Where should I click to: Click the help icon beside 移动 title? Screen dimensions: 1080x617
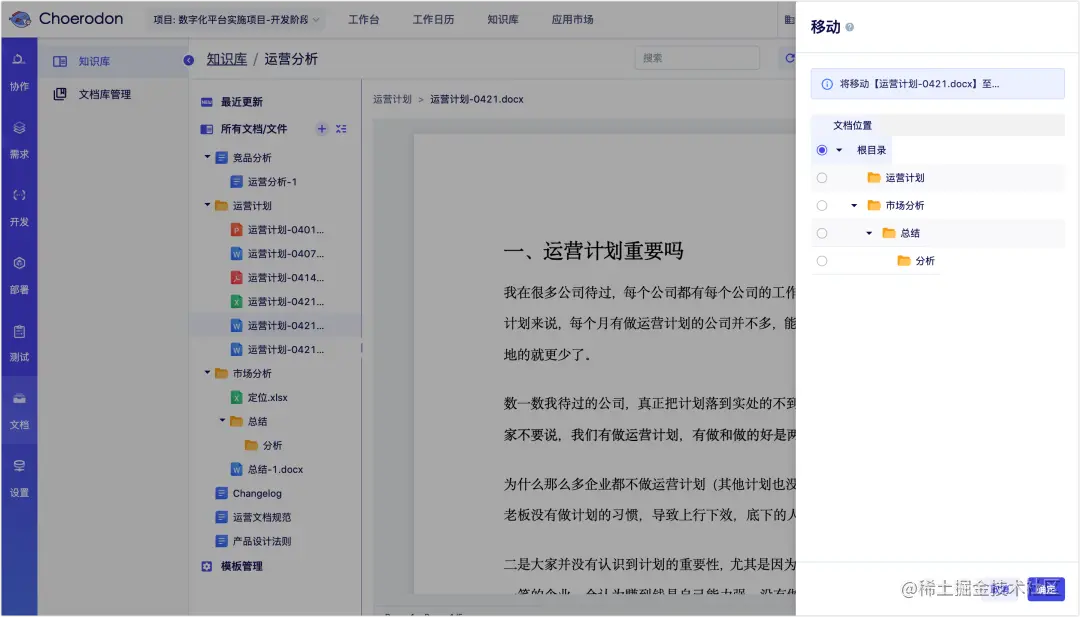coord(849,28)
